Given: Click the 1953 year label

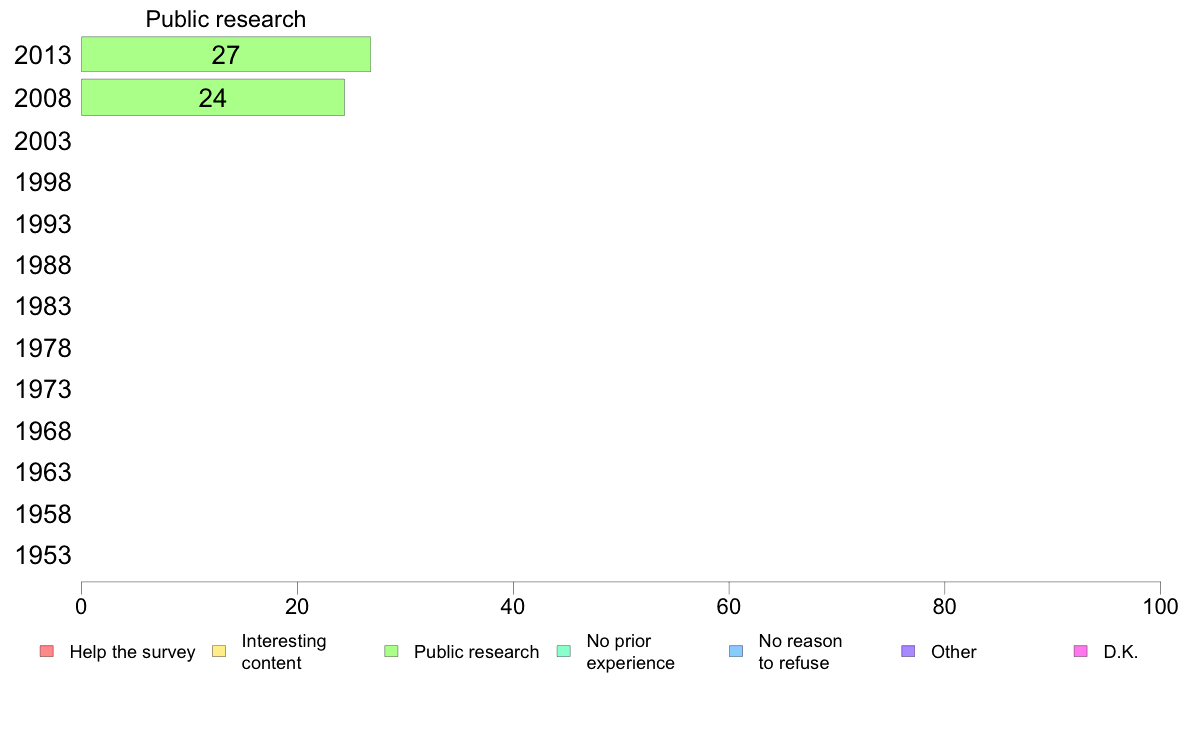Looking at the screenshot, I should click(43, 556).
